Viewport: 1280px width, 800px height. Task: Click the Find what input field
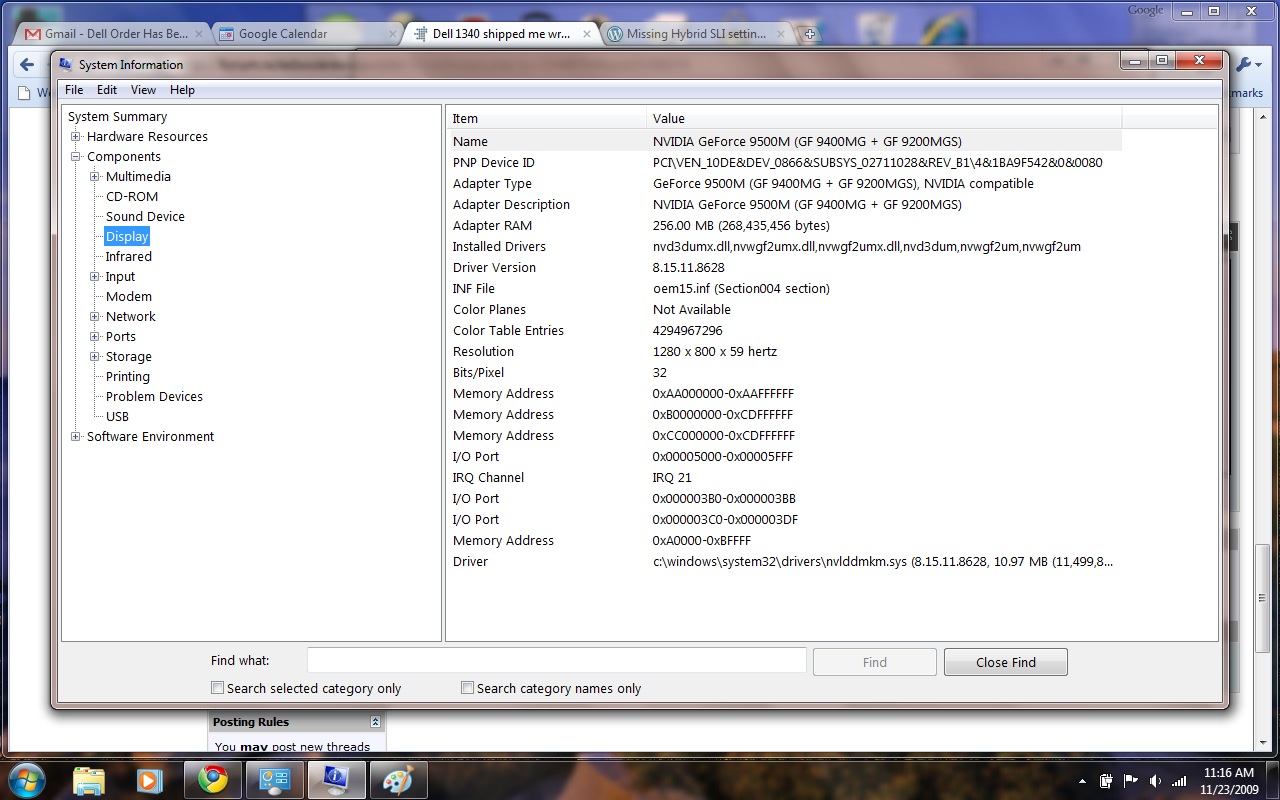556,661
